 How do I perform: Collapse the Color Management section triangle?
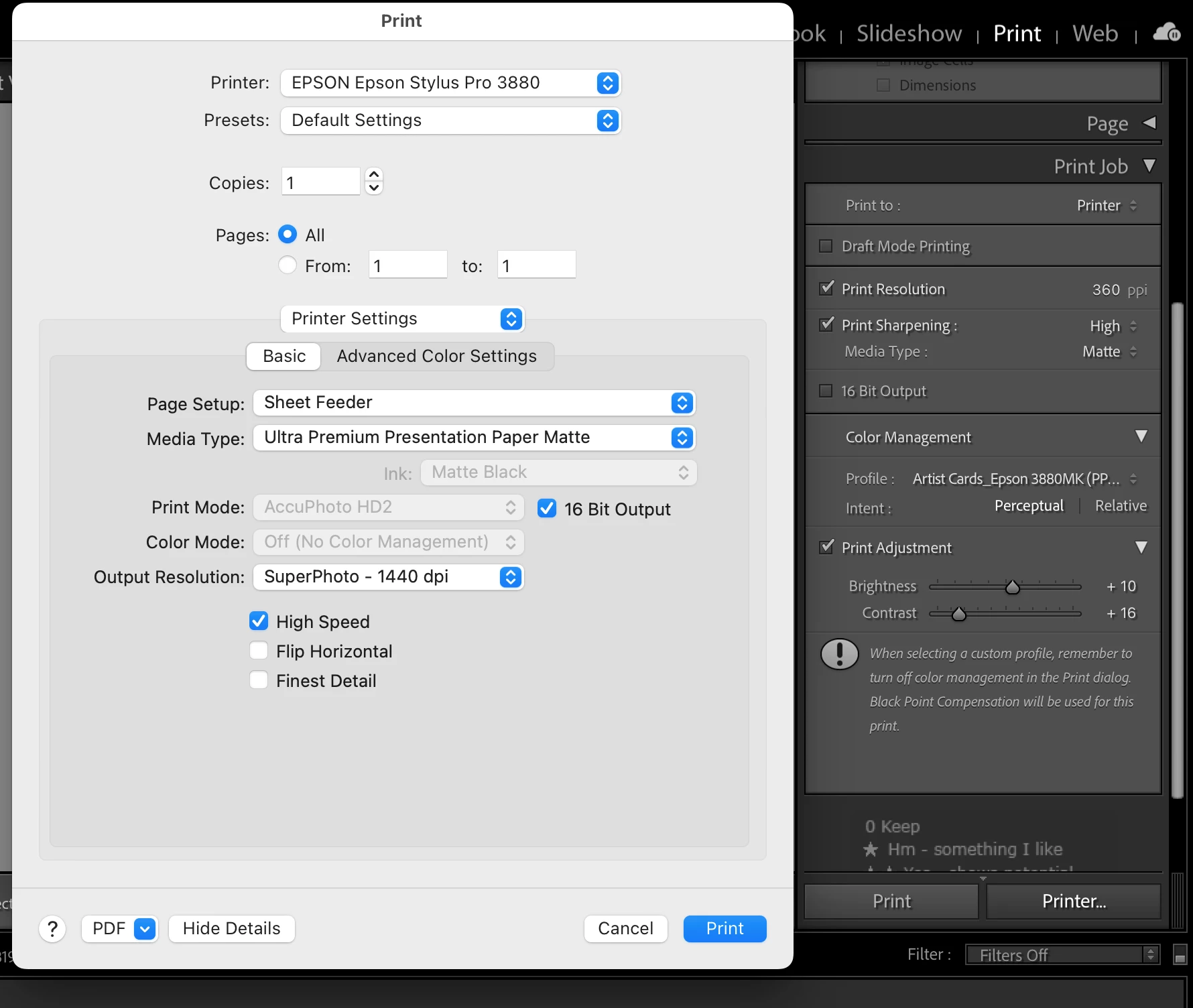(1141, 436)
